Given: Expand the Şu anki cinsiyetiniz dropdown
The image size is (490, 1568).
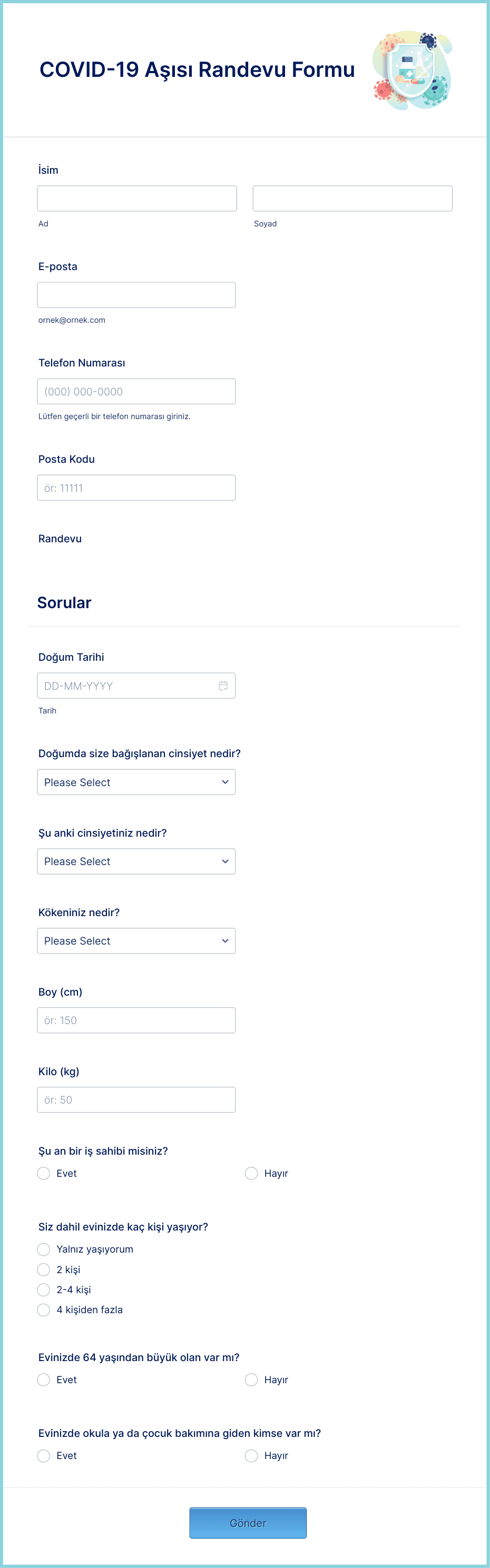Looking at the screenshot, I should click(136, 861).
